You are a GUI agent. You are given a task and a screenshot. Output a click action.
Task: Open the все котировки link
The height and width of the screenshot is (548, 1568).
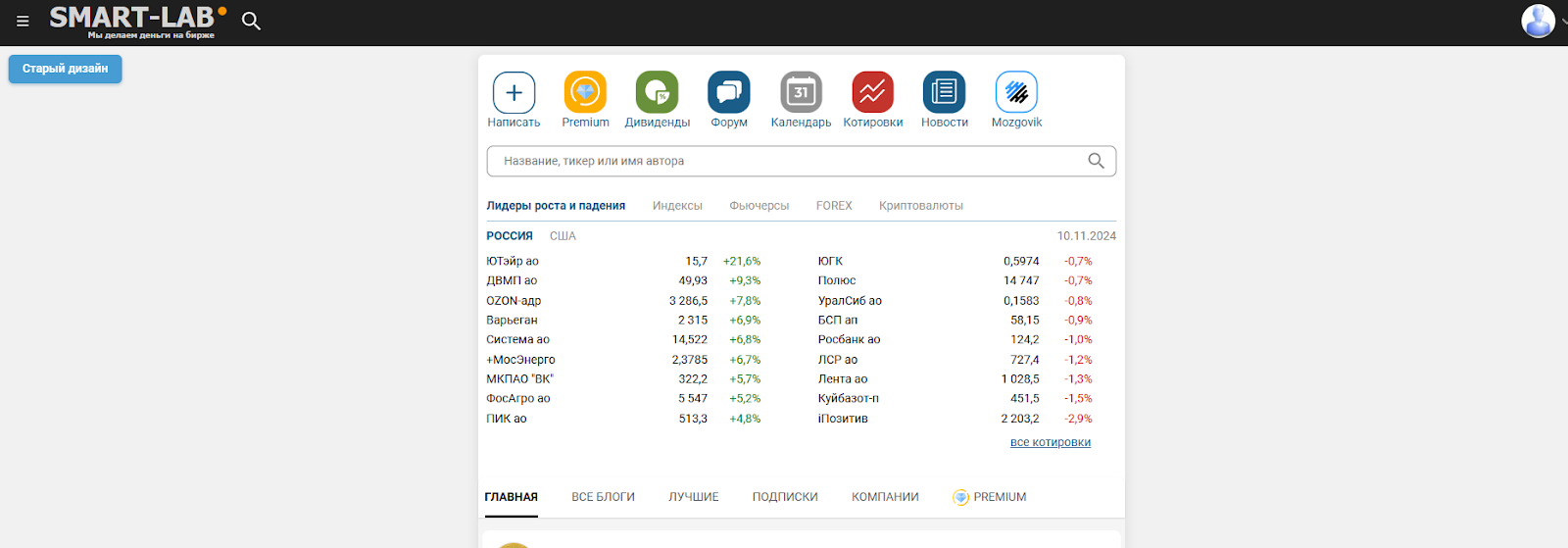(x=1051, y=442)
